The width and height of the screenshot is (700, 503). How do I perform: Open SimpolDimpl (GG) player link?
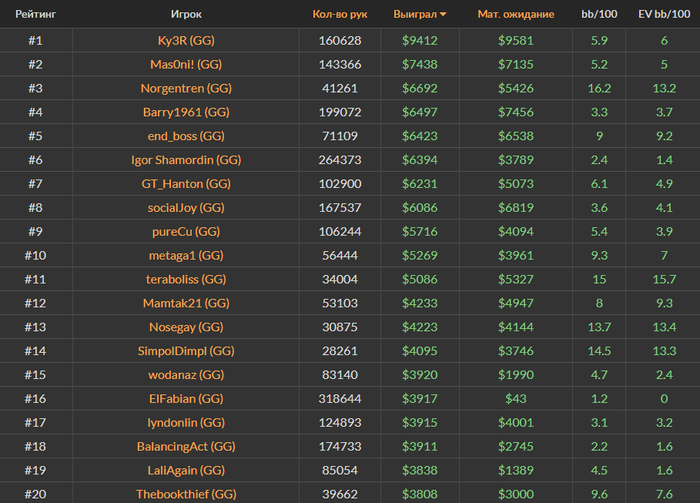coord(186,351)
